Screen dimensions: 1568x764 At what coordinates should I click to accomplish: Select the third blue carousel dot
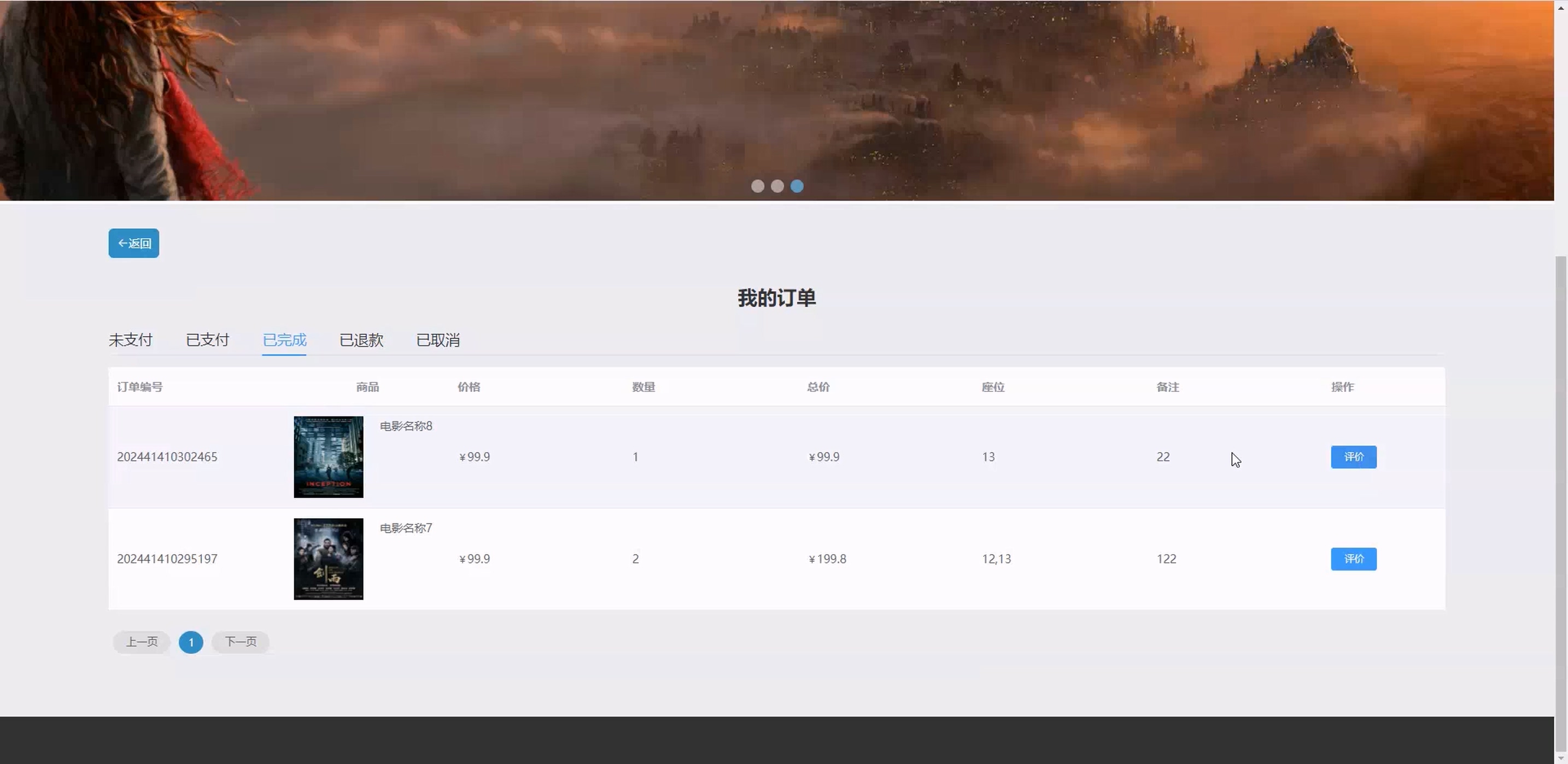(x=797, y=186)
